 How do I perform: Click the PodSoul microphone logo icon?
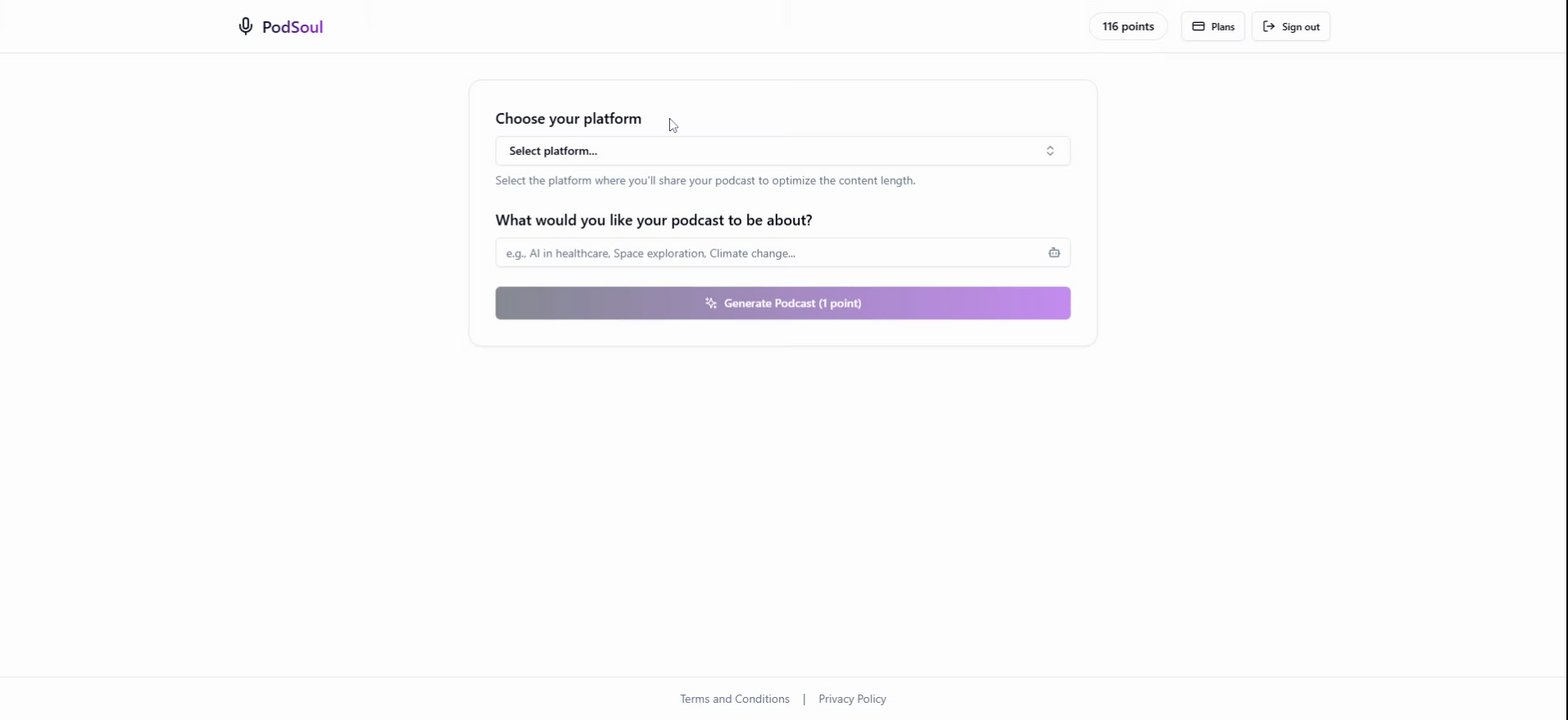[245, 26]
